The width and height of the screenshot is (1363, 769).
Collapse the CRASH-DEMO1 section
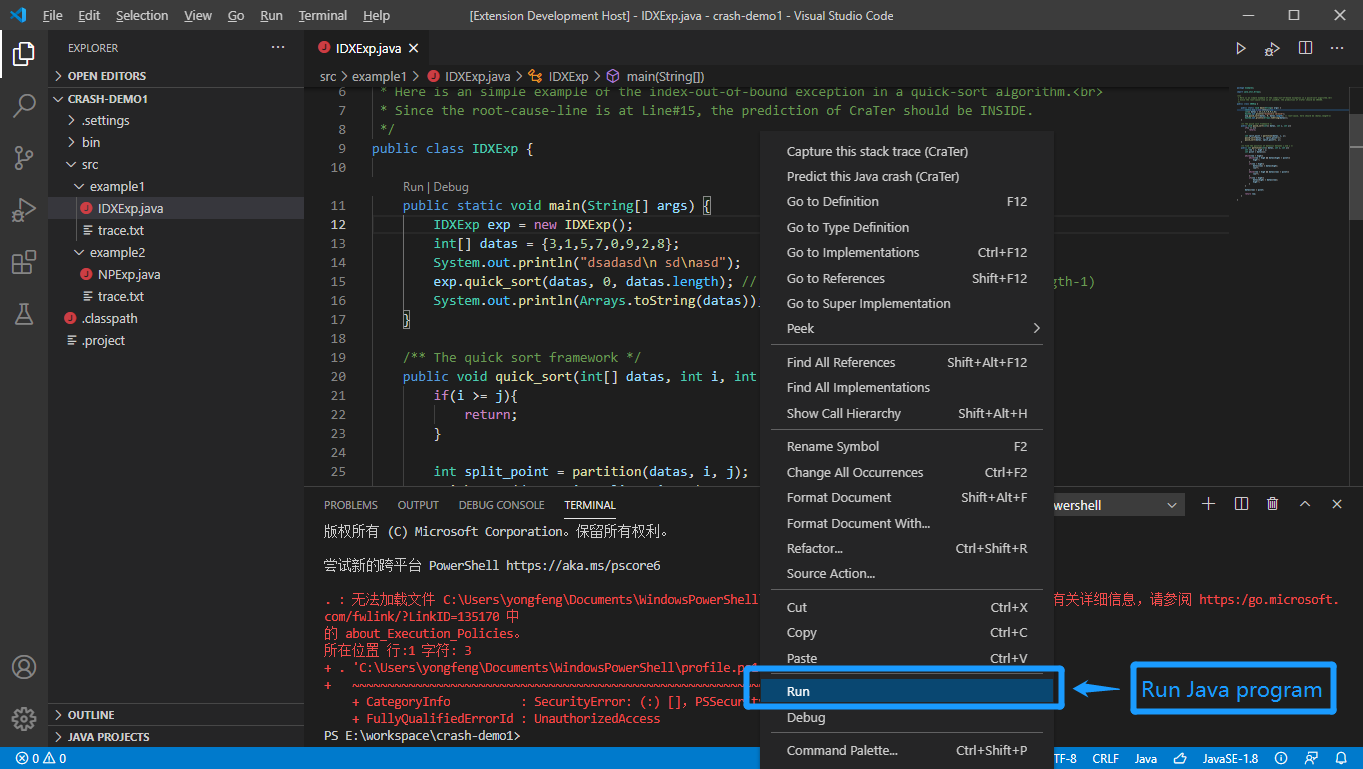click(x=176, y=99)
